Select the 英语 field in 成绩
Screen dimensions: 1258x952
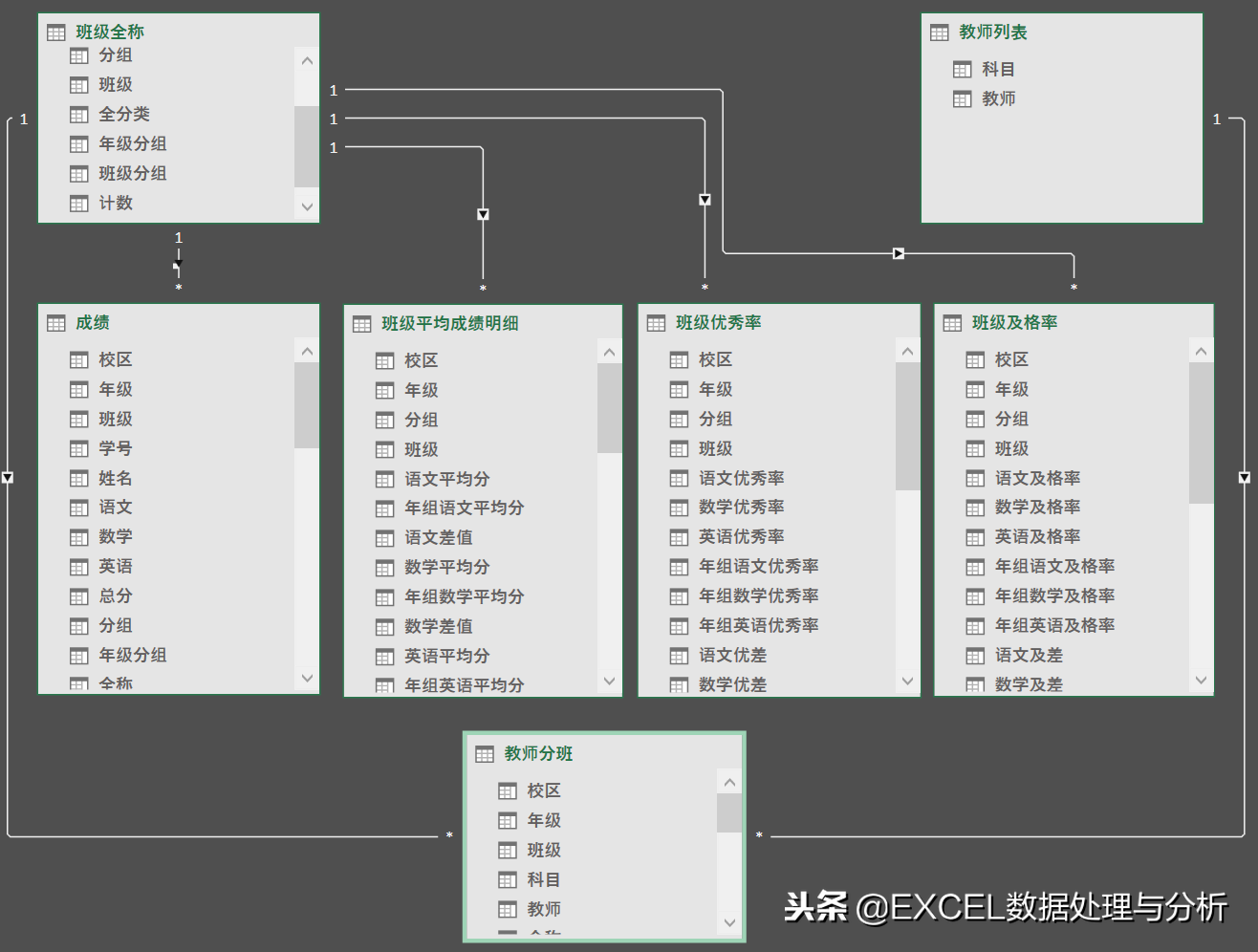(116, 567)
